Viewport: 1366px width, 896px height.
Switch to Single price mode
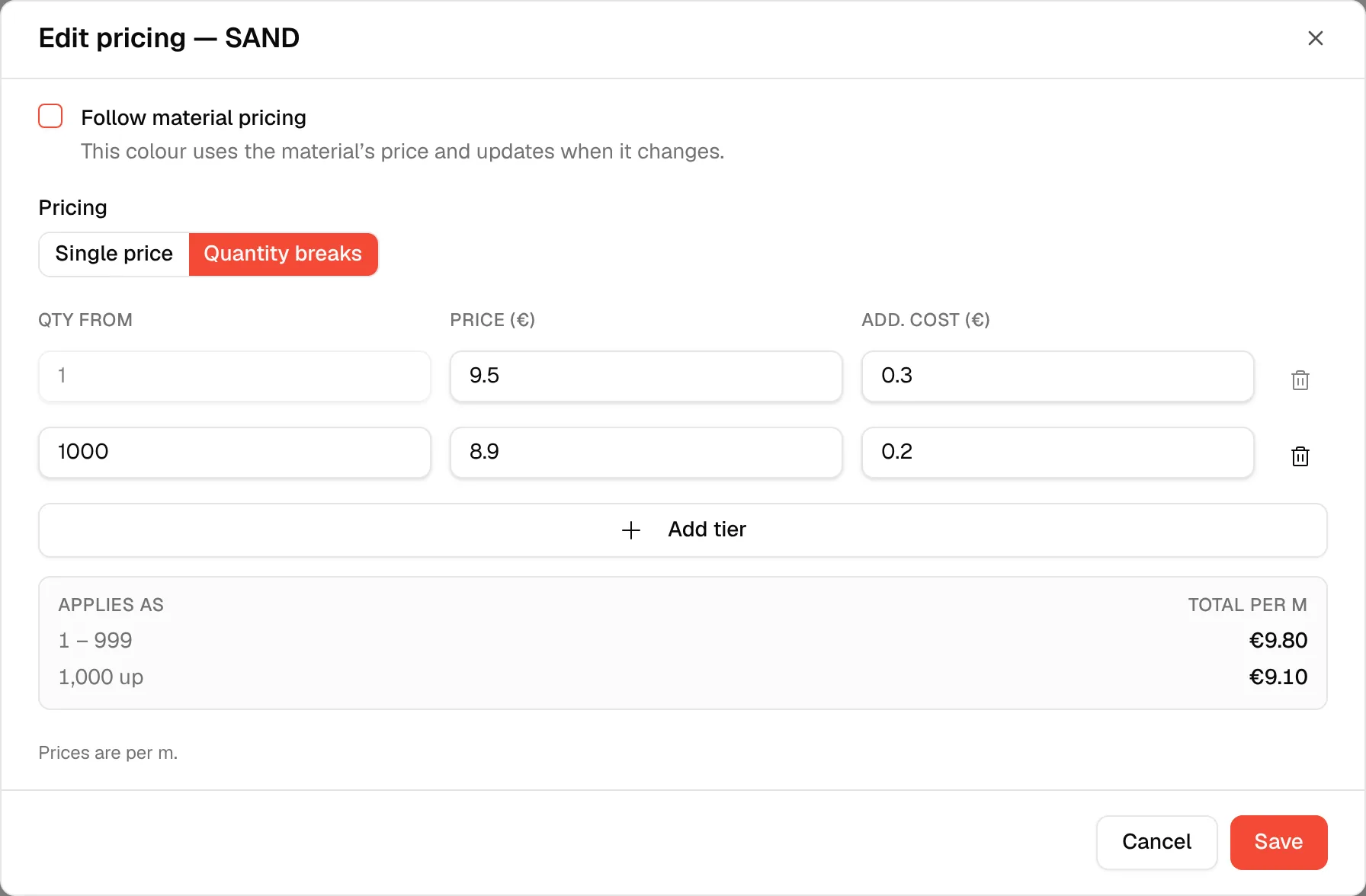114,254
